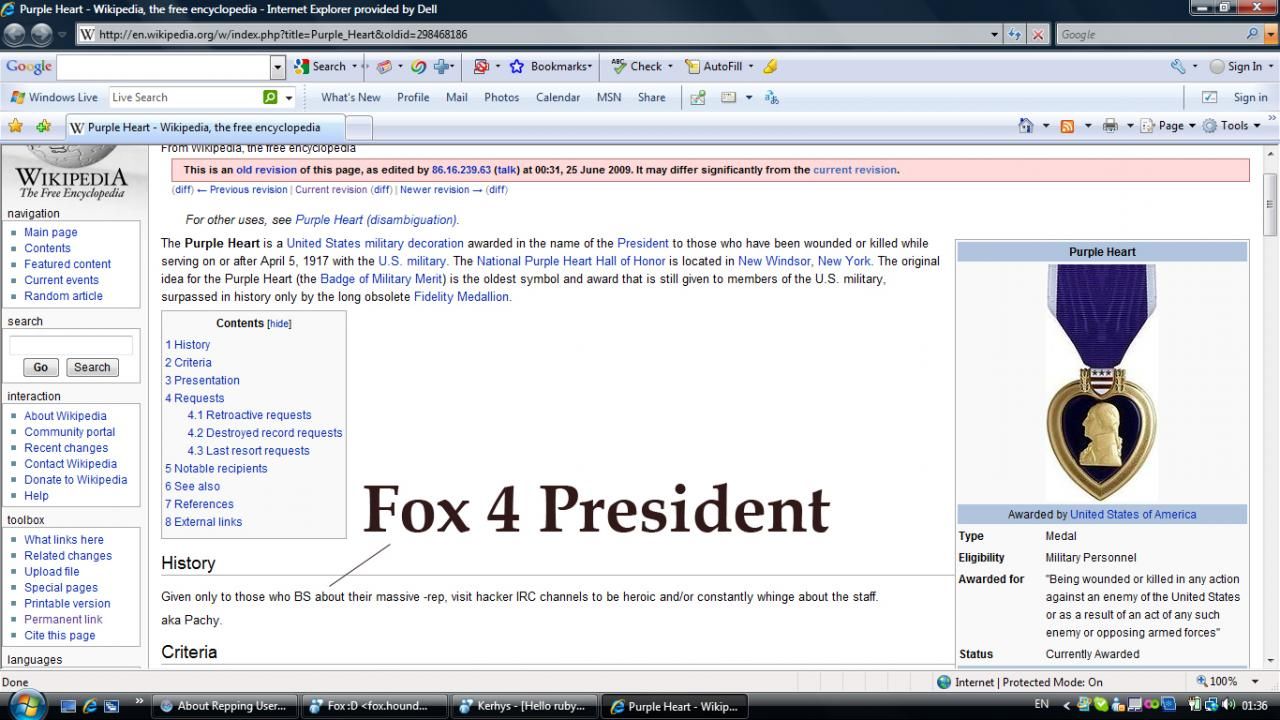Viewport: 1280px width, 720px height.
Task: Run the Google Toolbar spell Check
Action: pyautogui.click(x=636, y=66)
